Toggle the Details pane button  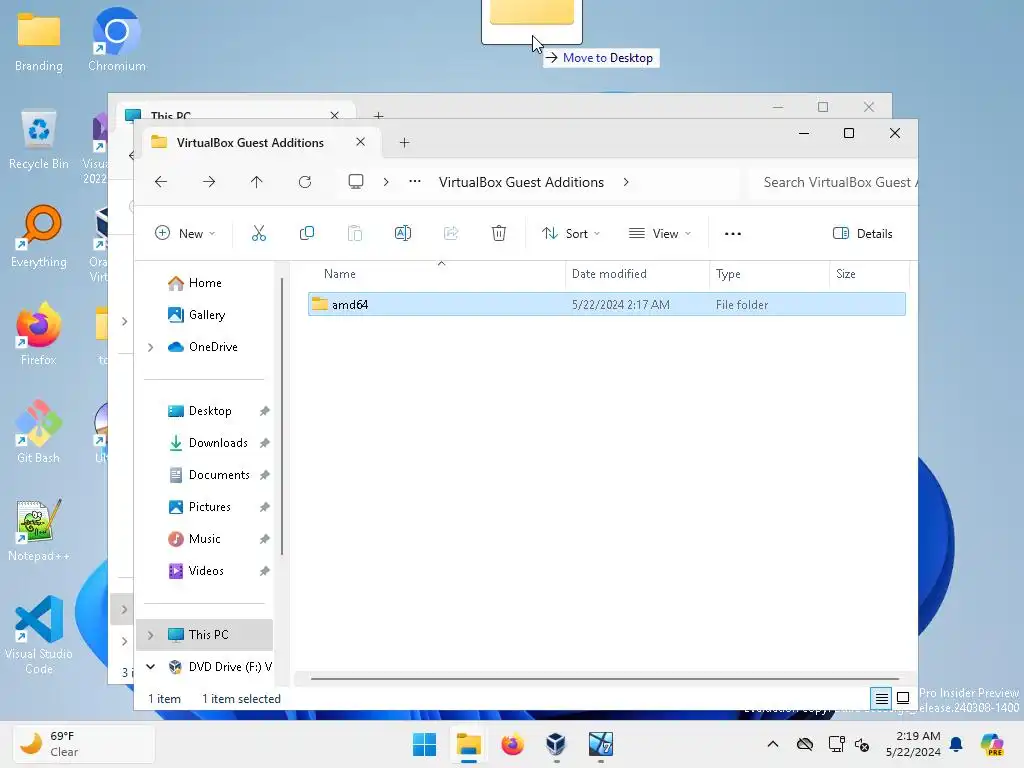[x=863, y=233]
